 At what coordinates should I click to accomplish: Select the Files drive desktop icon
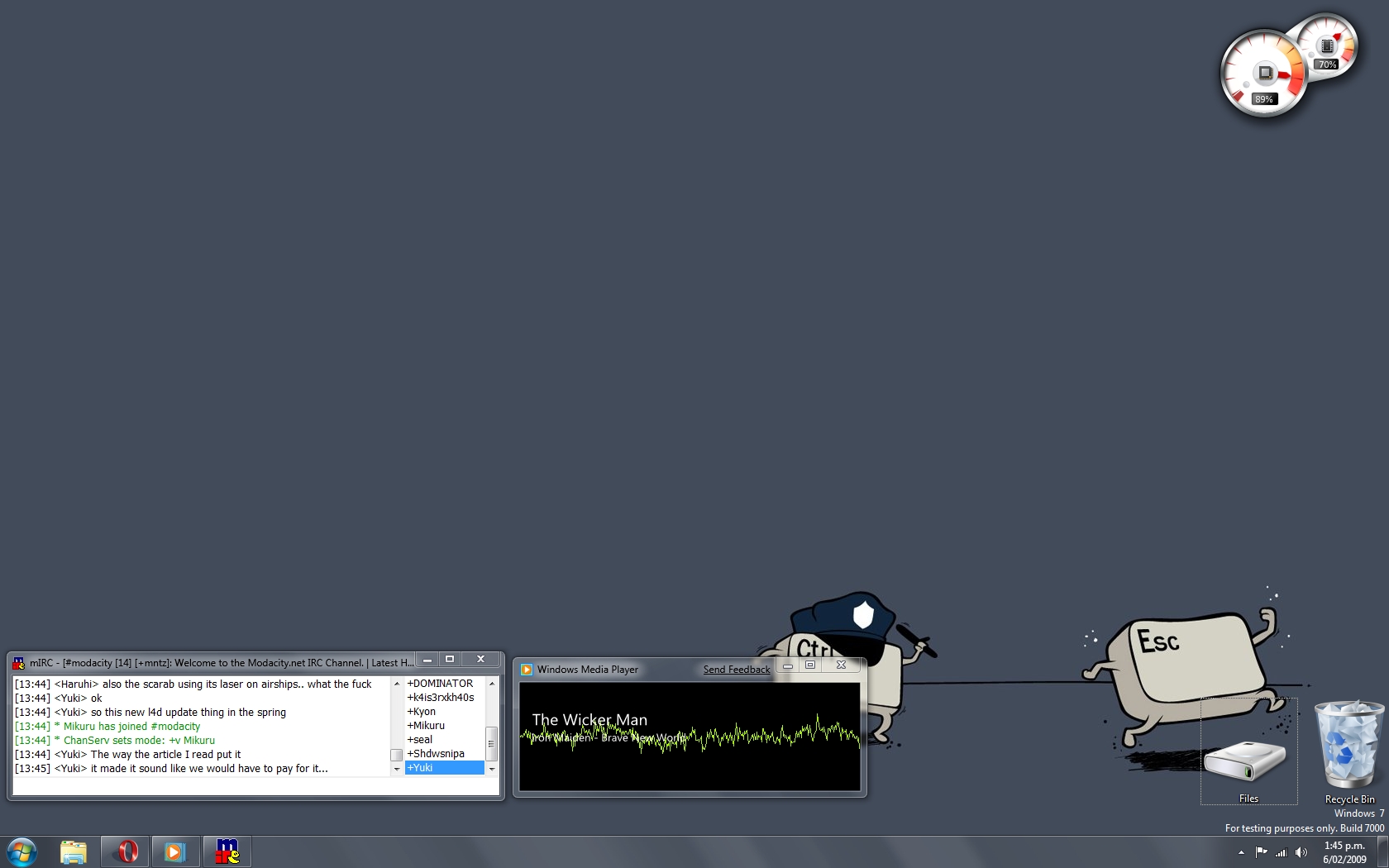coord(1248,762)
